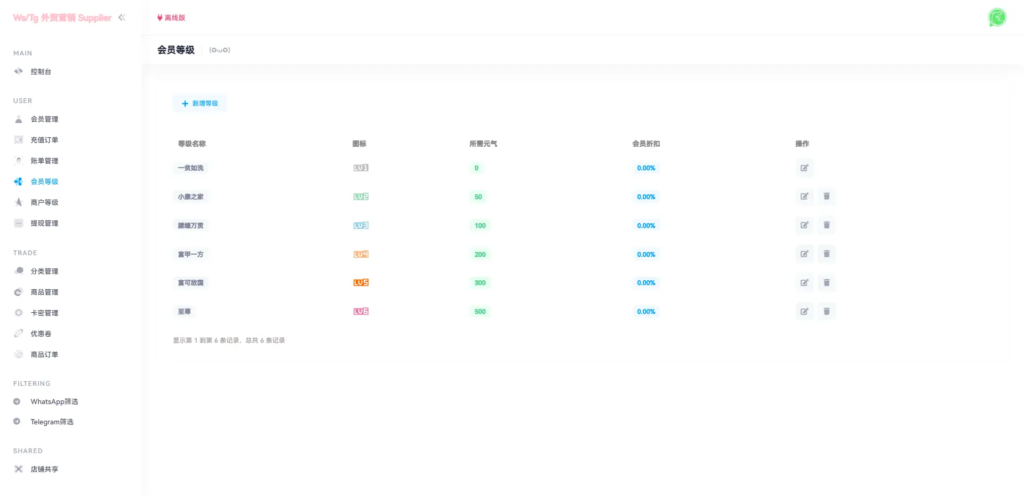The image size is (1024, 498).
Task: Open 控制台 dashboard in sidebar
Action: (x=40, y=72)
